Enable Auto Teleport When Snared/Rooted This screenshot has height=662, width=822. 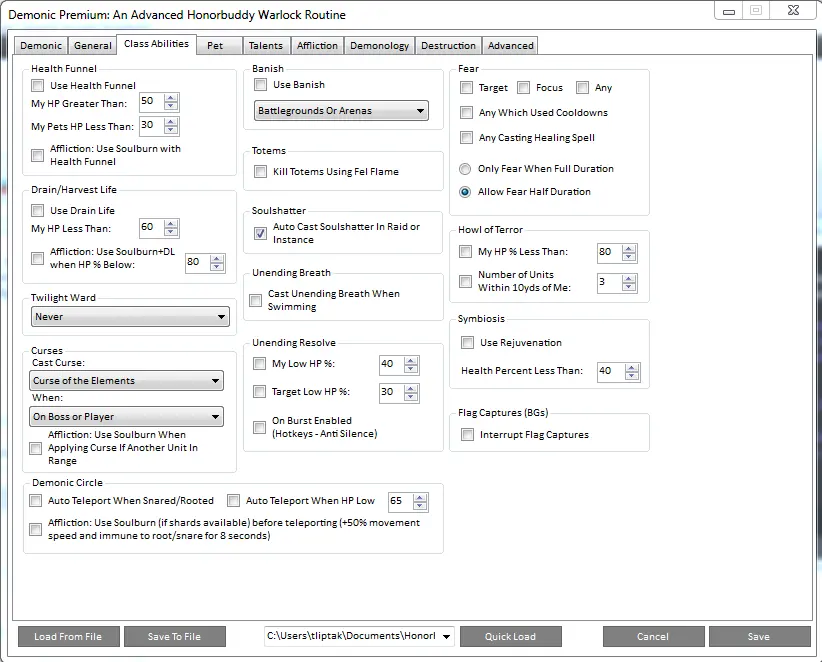tap(36, 501)
